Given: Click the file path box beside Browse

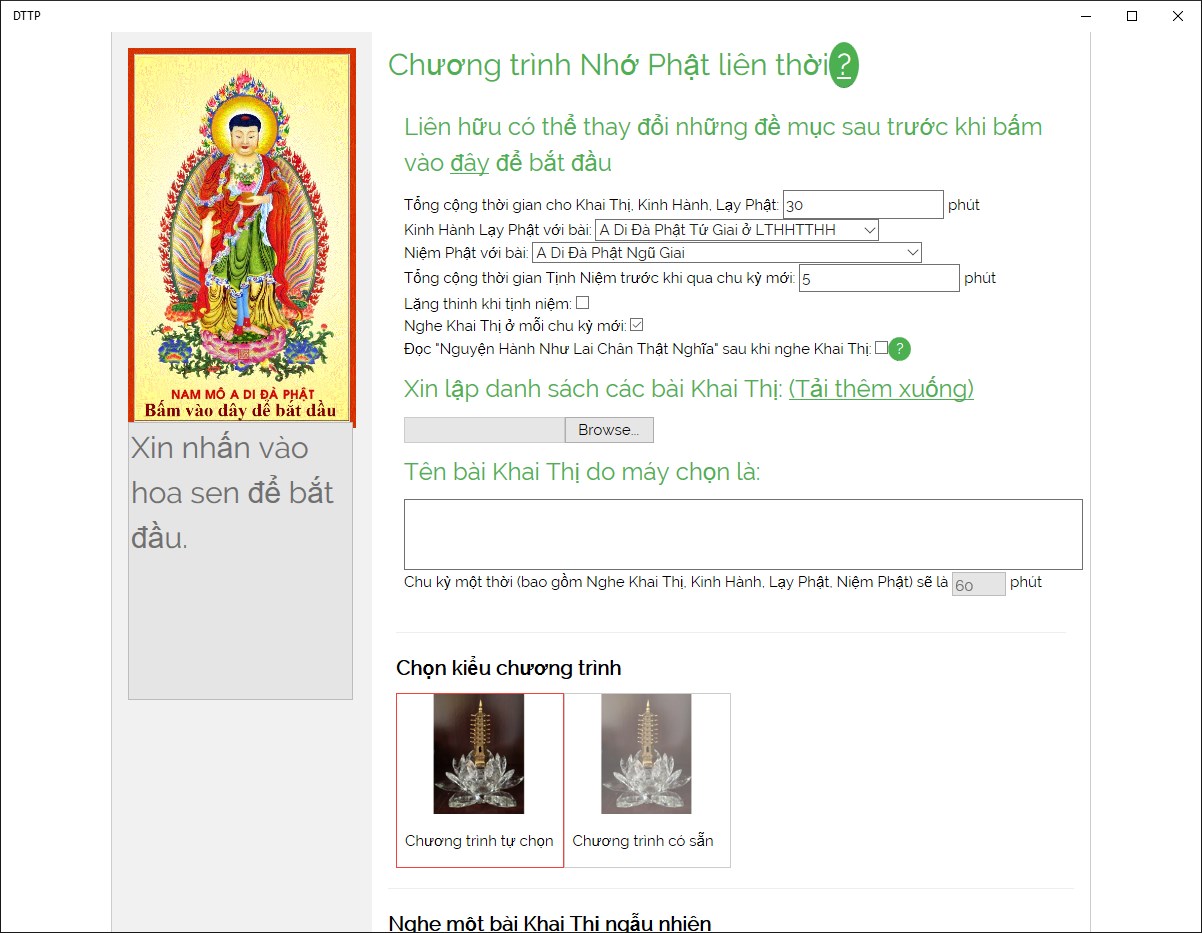Looking at the screenshot, I should [x=484, y=430].
